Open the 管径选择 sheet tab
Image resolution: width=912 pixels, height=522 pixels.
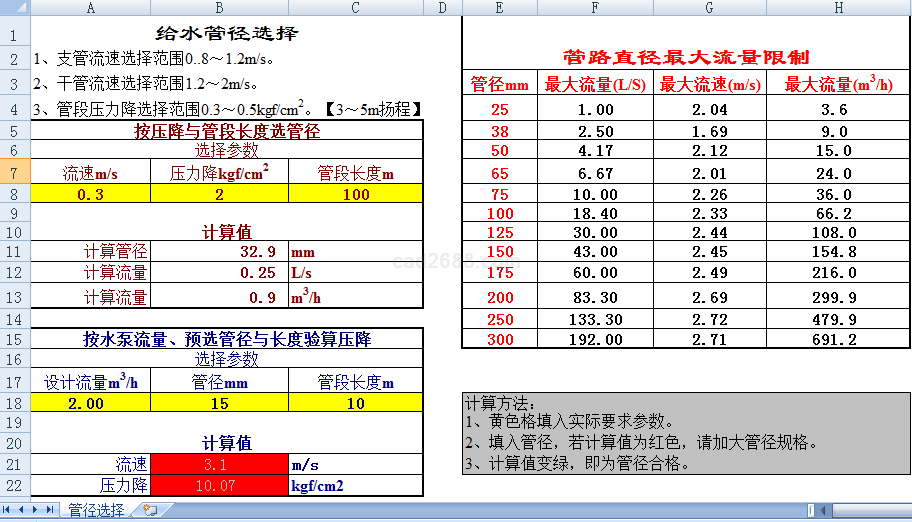coord(96,510)
